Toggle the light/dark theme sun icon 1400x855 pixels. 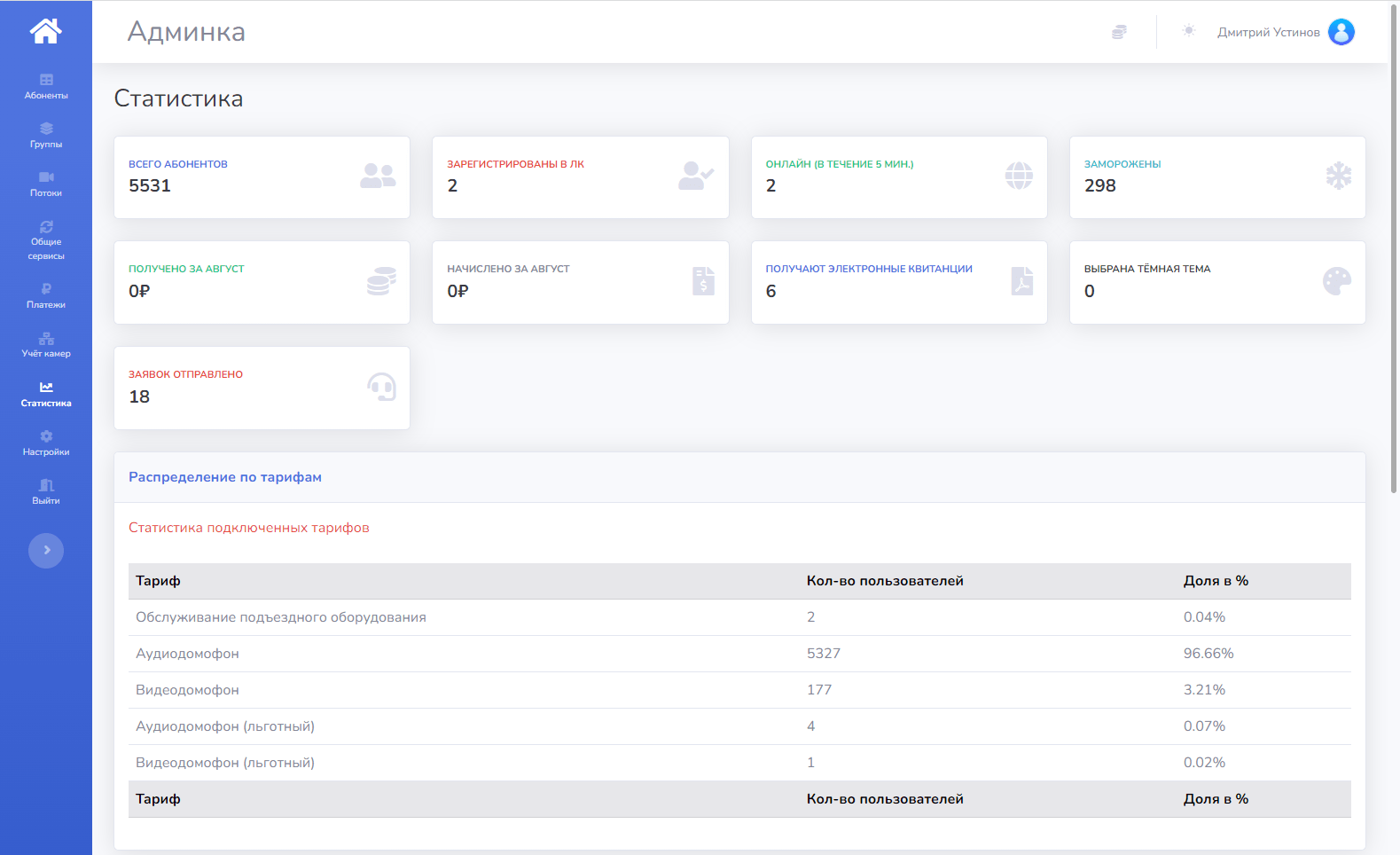tap(1189, 31)
